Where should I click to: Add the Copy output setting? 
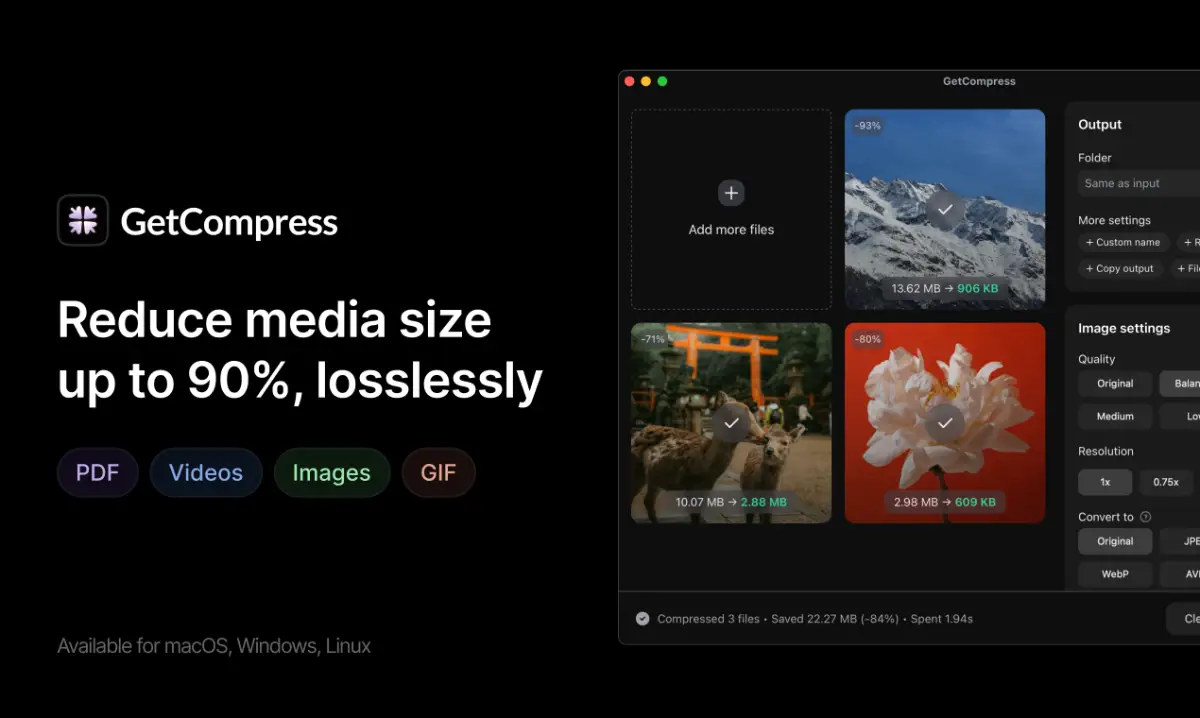coord(1120,268)
